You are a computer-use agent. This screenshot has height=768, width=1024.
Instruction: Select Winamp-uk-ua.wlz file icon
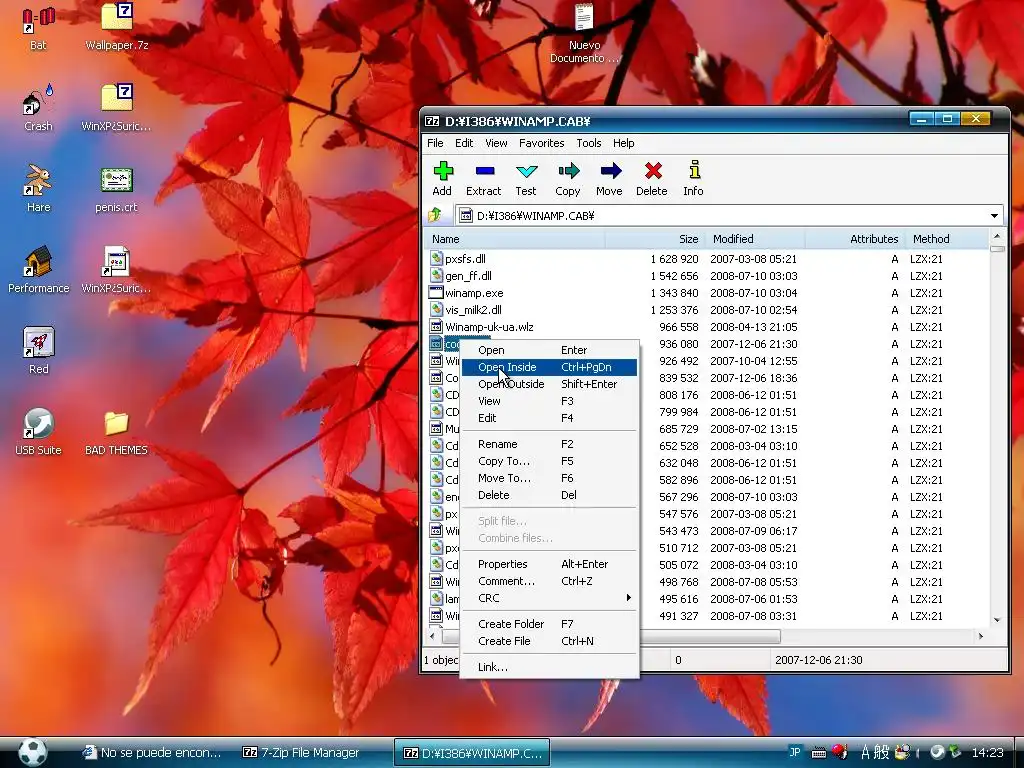point(436,327)
